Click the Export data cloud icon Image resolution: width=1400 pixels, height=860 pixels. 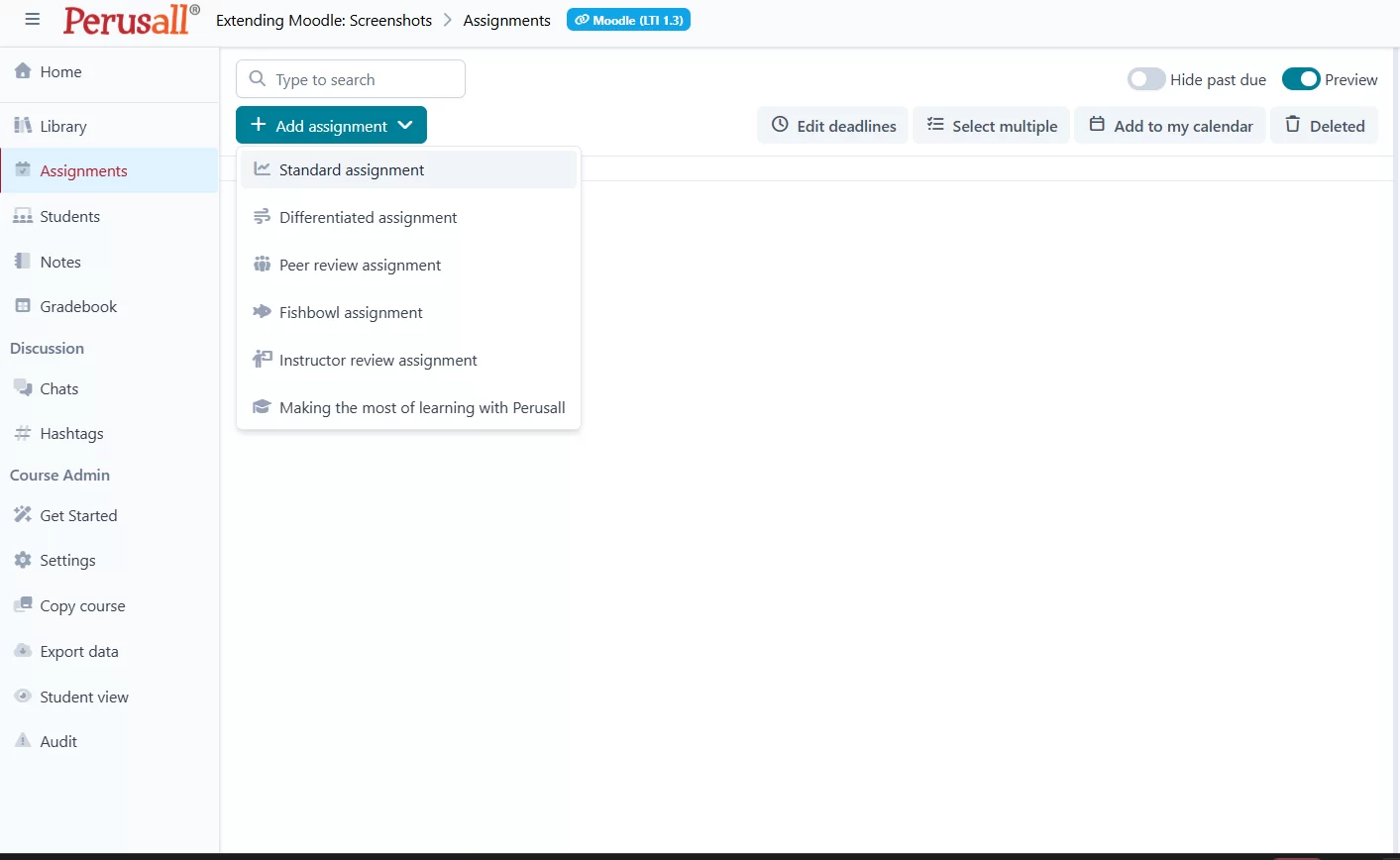23,652
